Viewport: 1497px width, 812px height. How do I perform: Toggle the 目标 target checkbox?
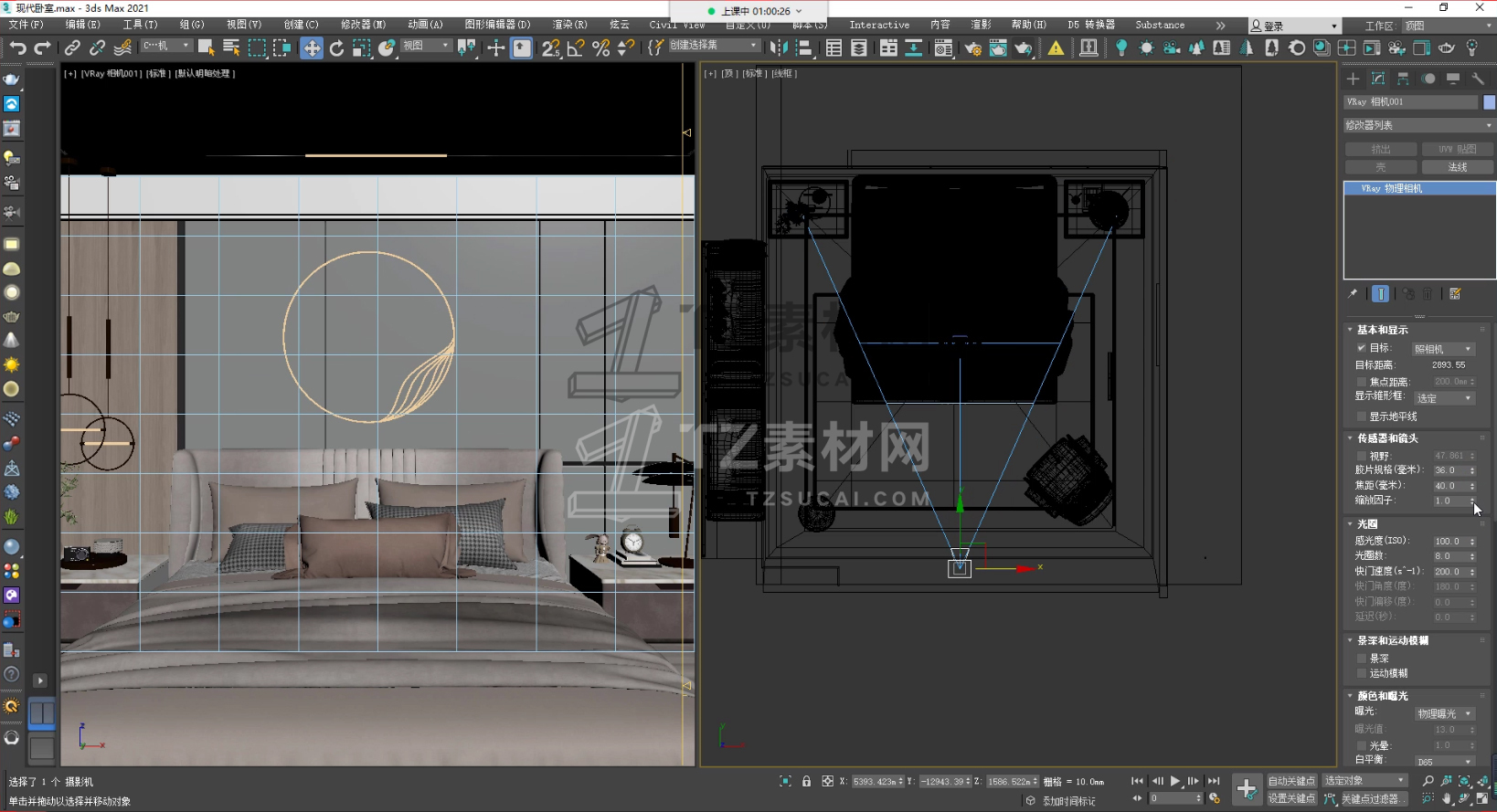point(1362,348)
